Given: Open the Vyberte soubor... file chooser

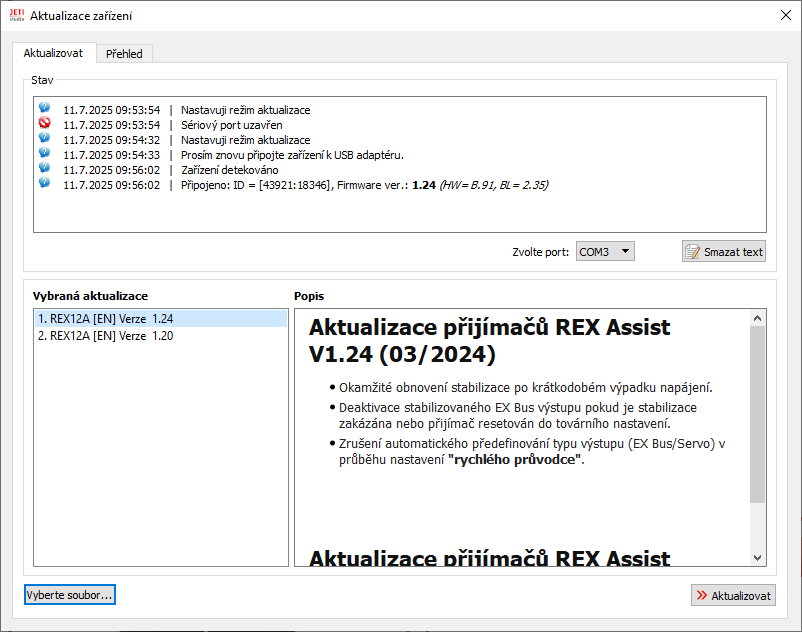Looking at the screenshot, I should (70, 595).
